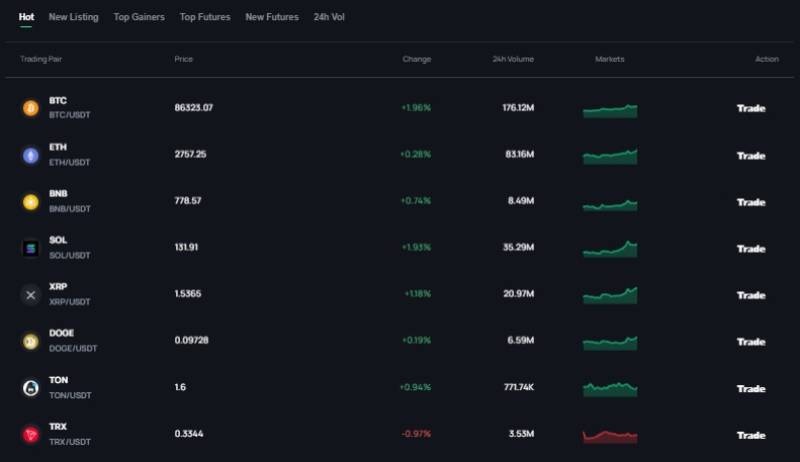Click the BTC price 86323.07
This screenshot has width=800, height=462.
pyautogui.click(x=194, y=108)
